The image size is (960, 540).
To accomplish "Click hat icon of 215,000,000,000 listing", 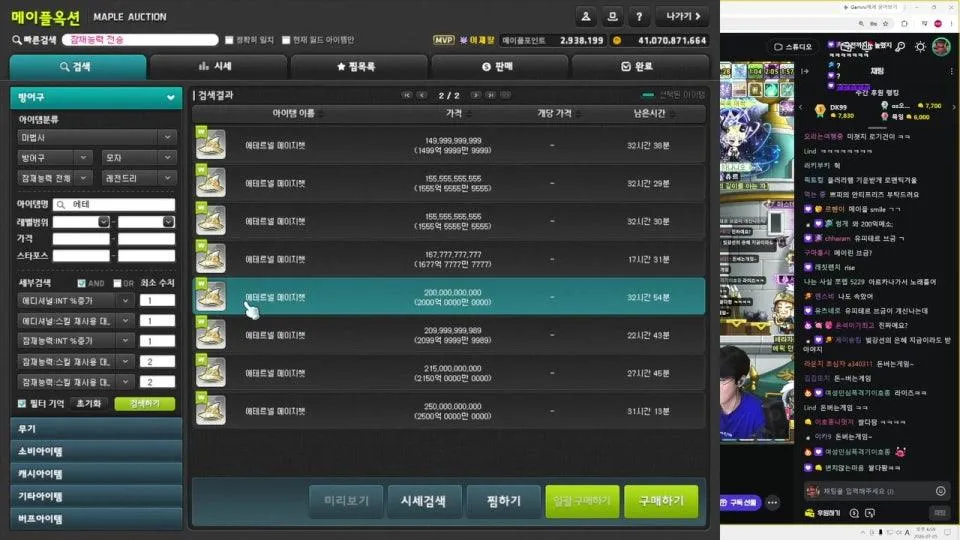I will [211, 372].
